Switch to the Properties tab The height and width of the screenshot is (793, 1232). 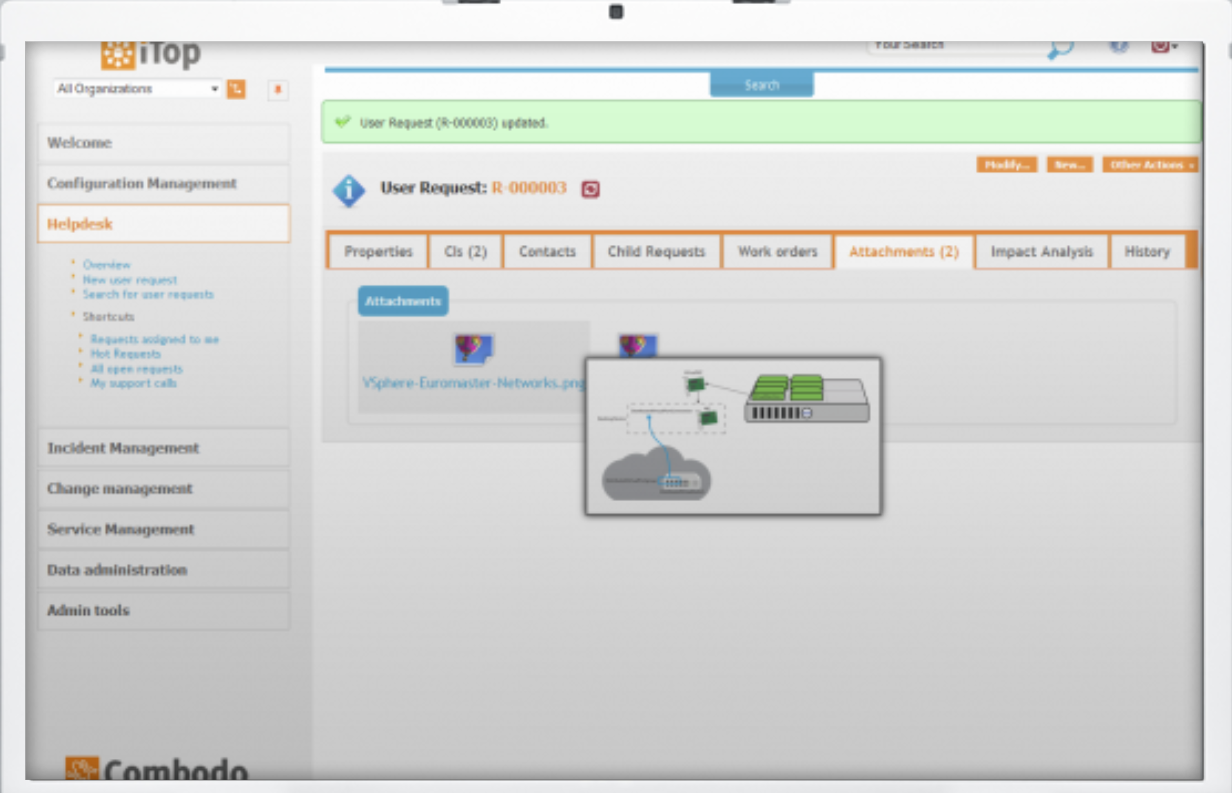pos(377,251)
